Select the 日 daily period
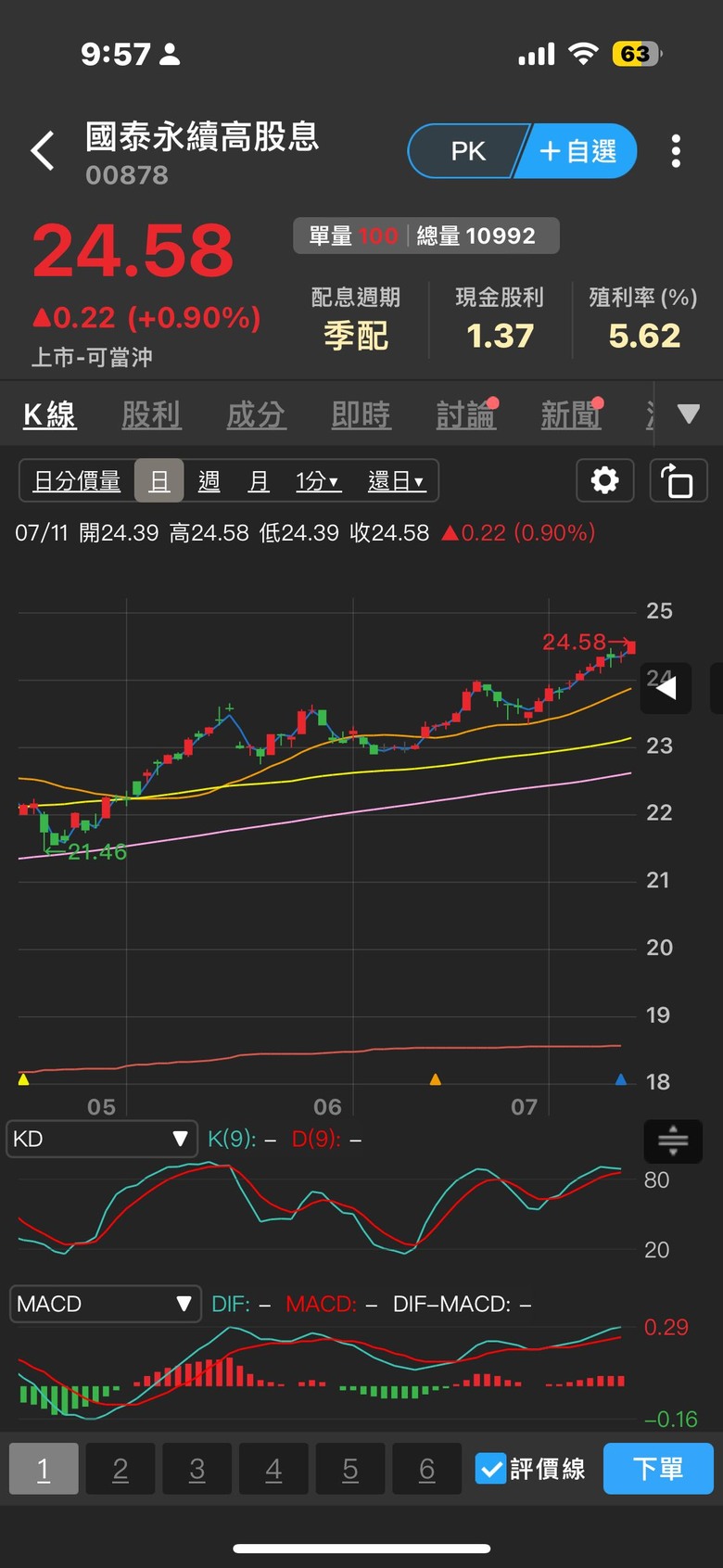The image size is (723, 1568). pos(159,481)
